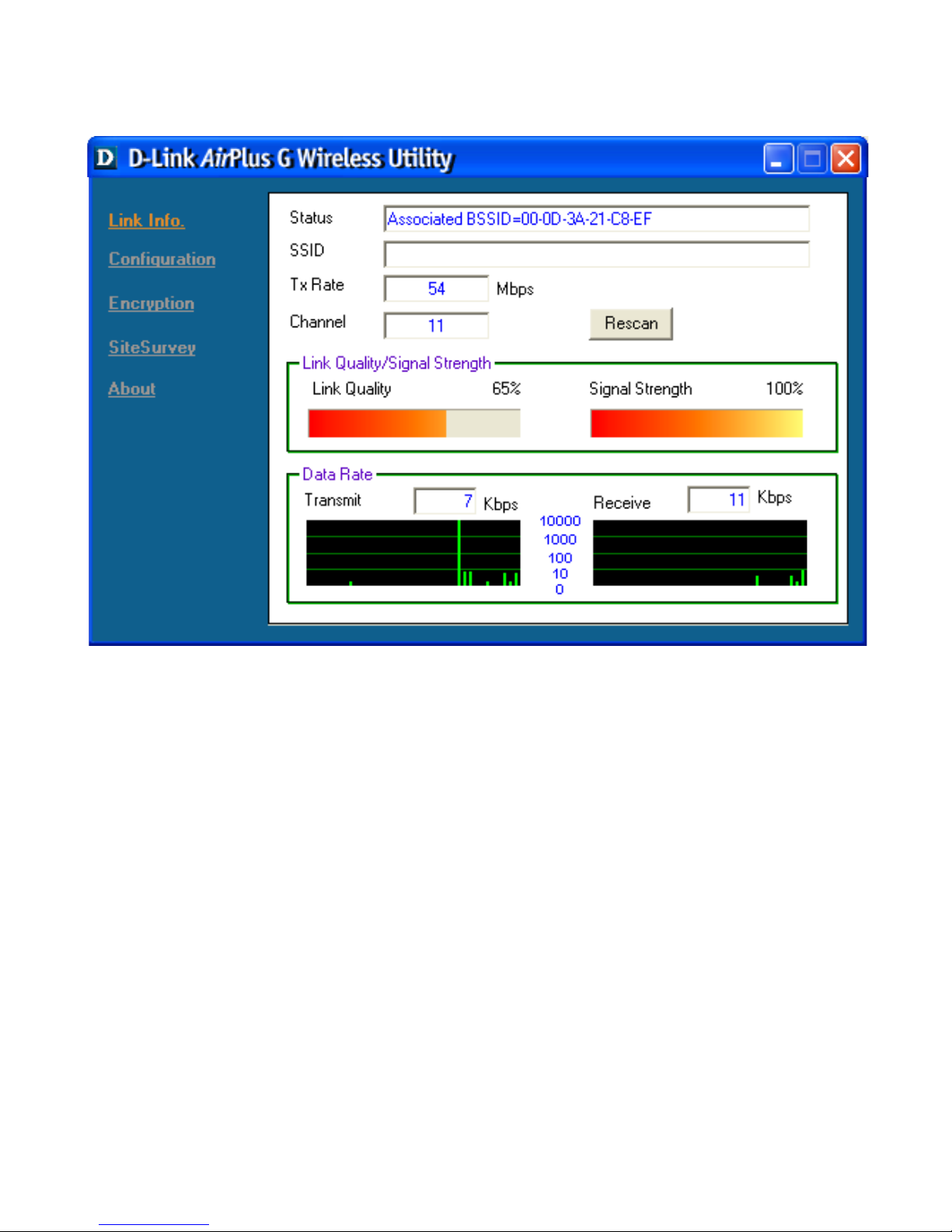Open the Link Info. section
The height and width of the screenshot is (1232, 952).
click(x=146, y=221)
